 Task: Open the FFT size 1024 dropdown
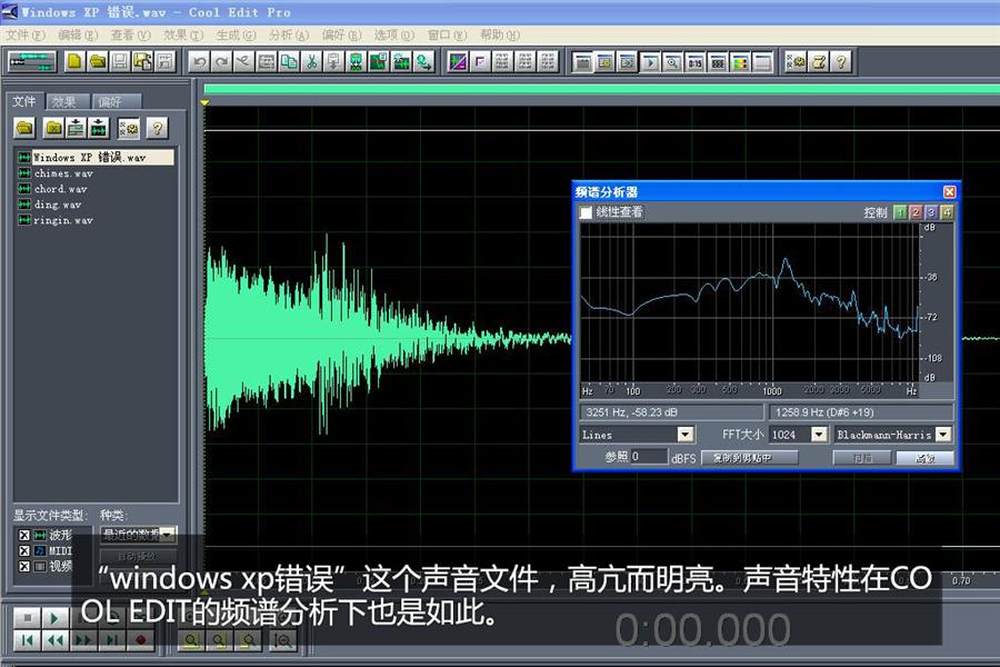pyautogui.click(x=819, y=434)
